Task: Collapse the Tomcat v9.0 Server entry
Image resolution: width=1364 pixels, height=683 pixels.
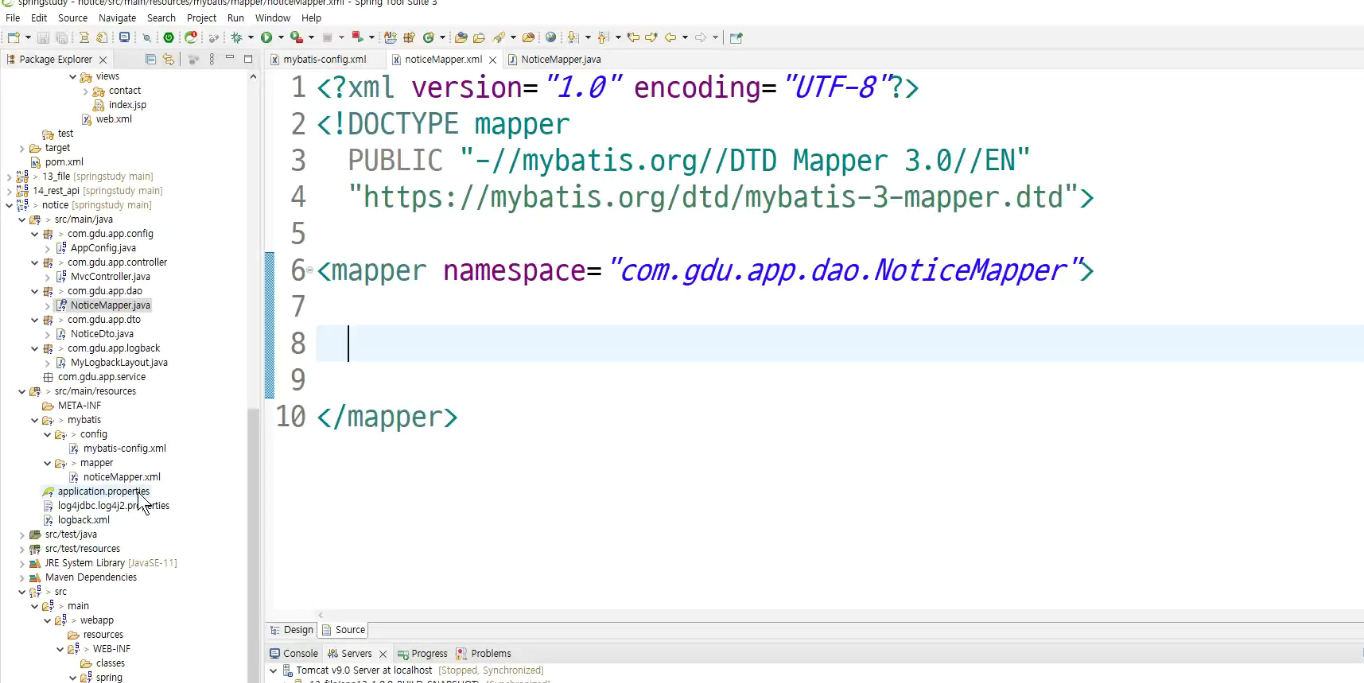Action: point(274,670)
